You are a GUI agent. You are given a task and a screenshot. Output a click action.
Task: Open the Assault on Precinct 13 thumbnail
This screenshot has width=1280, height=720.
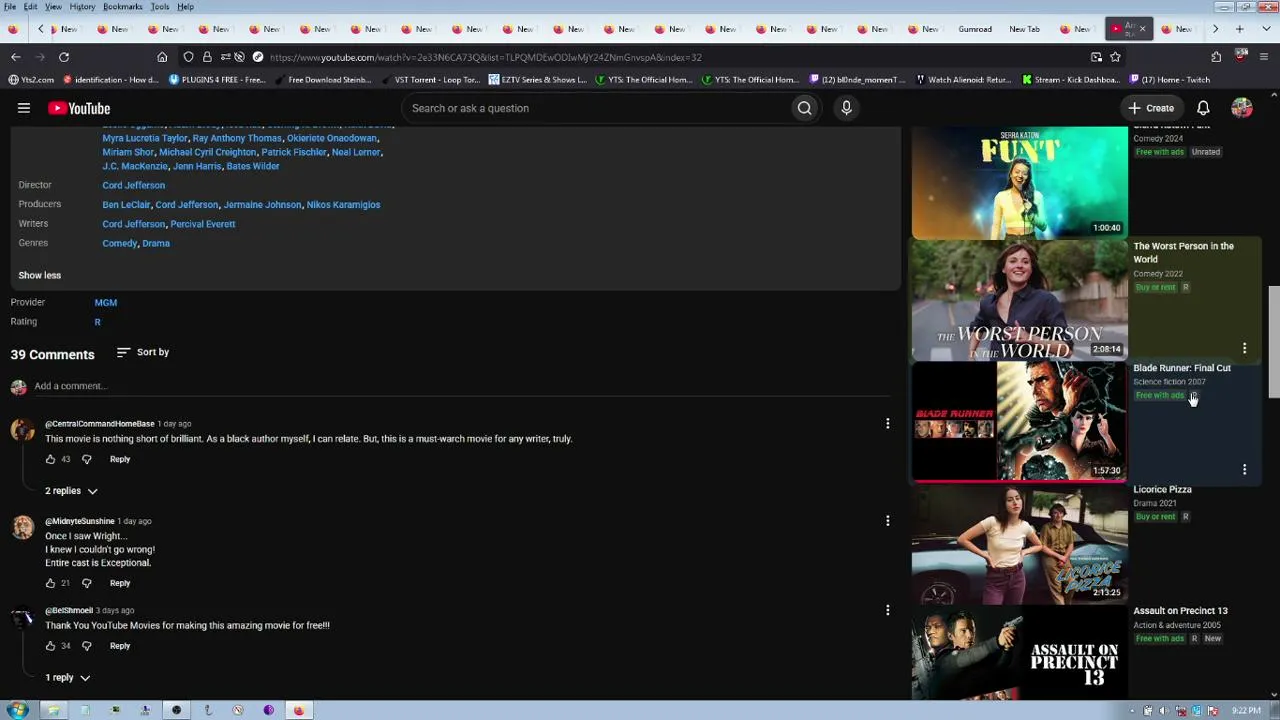(1019, 653)
